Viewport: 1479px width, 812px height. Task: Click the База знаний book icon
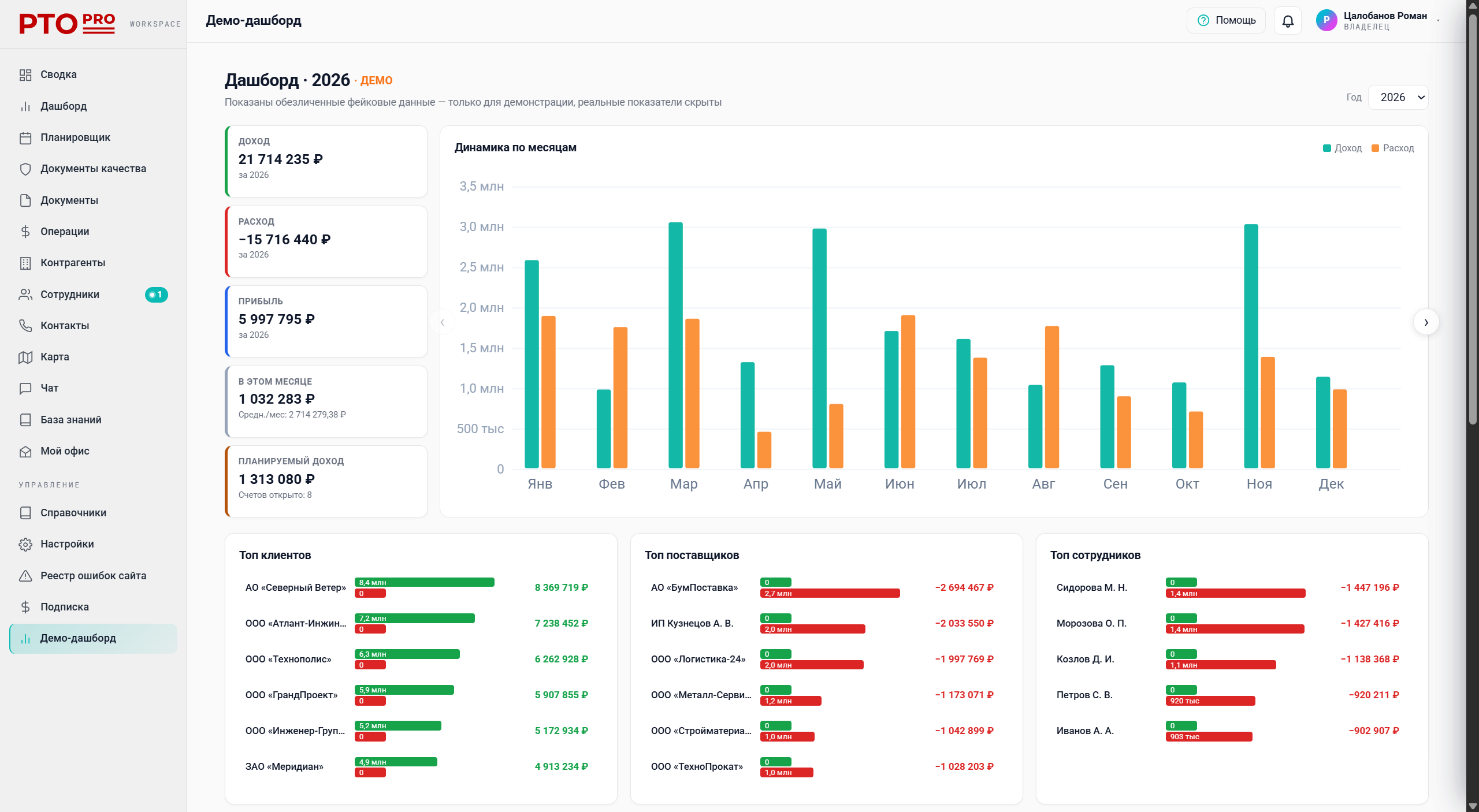pos(25,420)
